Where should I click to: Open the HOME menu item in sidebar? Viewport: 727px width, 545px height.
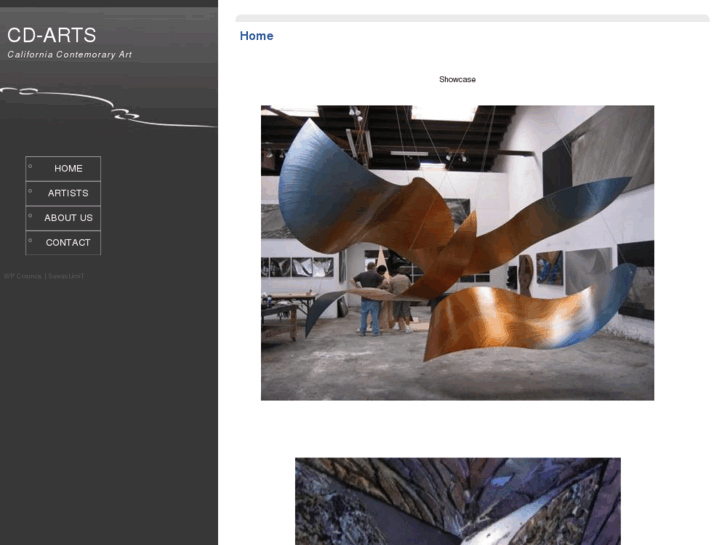coord(68,169)
